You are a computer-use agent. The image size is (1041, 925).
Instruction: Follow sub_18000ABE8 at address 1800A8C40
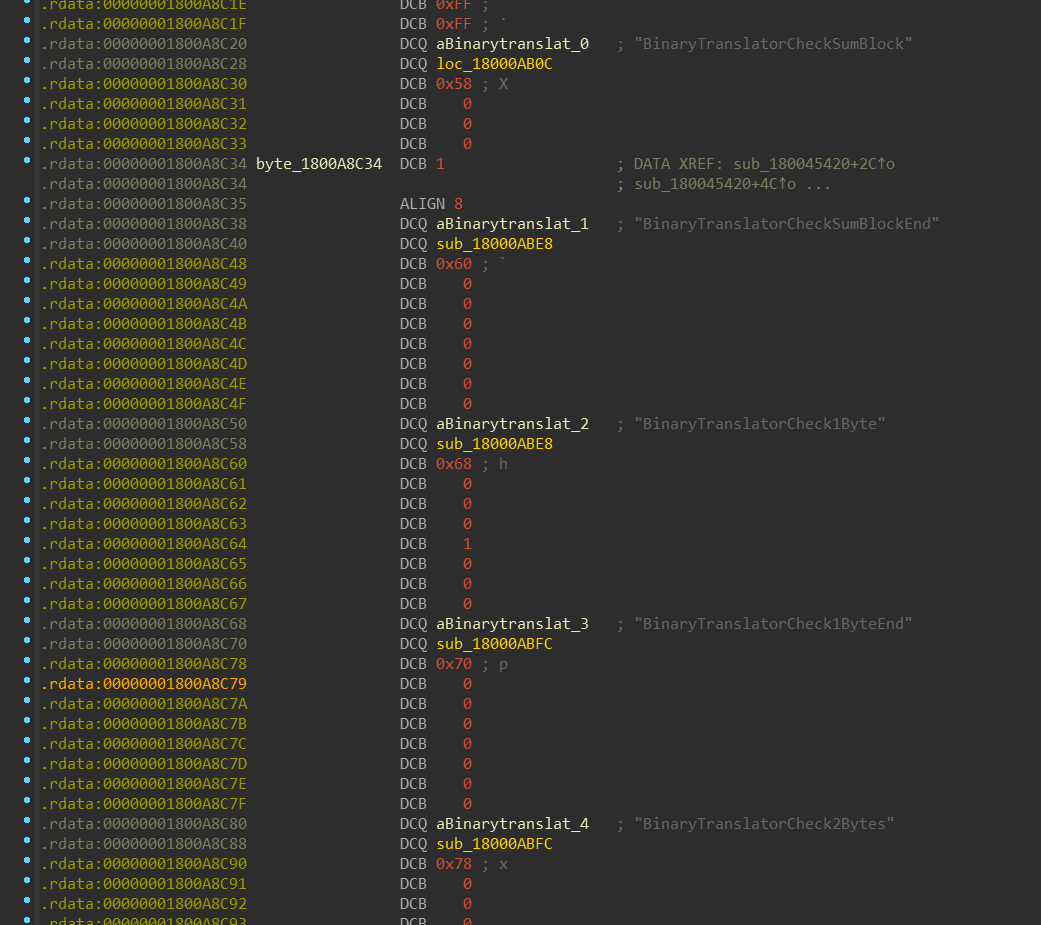[494, 244]
